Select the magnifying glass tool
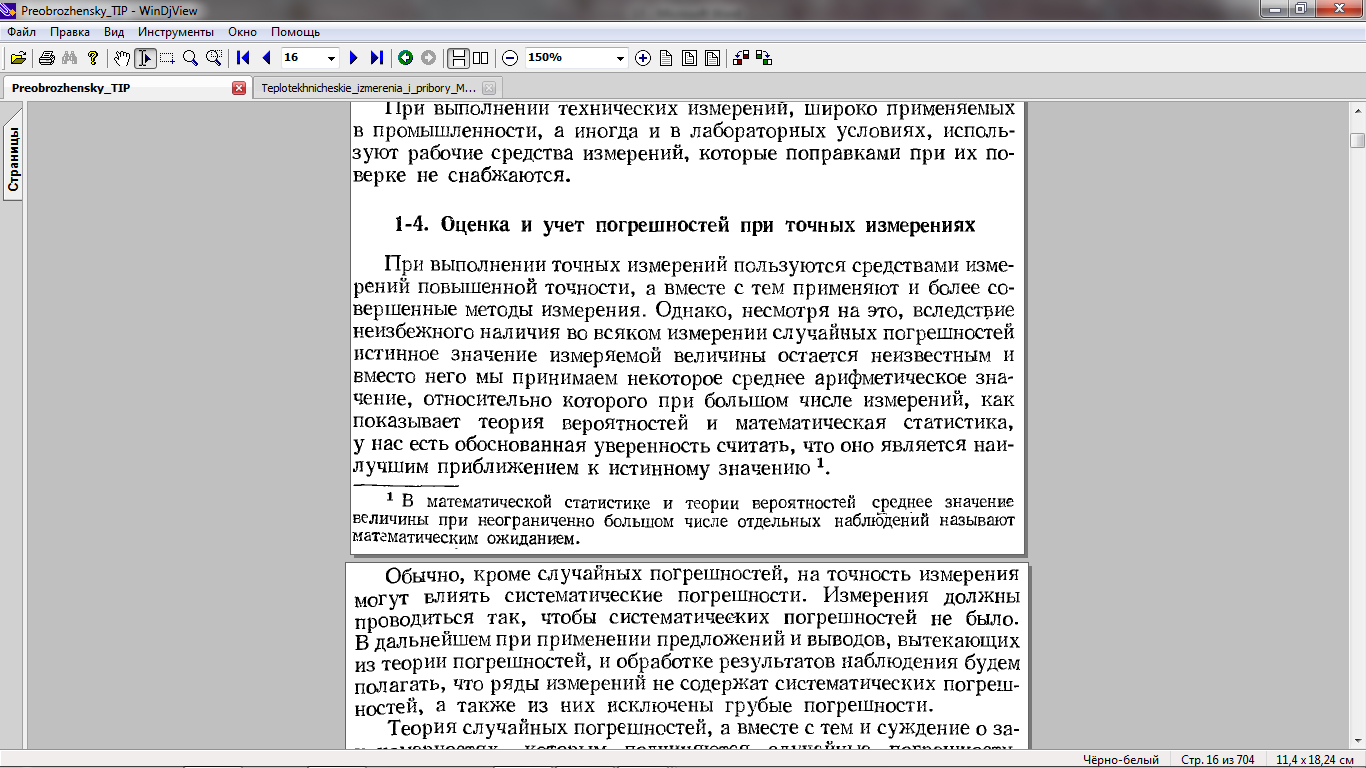The height and width of the screenshot is (768, 1366). click(x=190, y=58)
